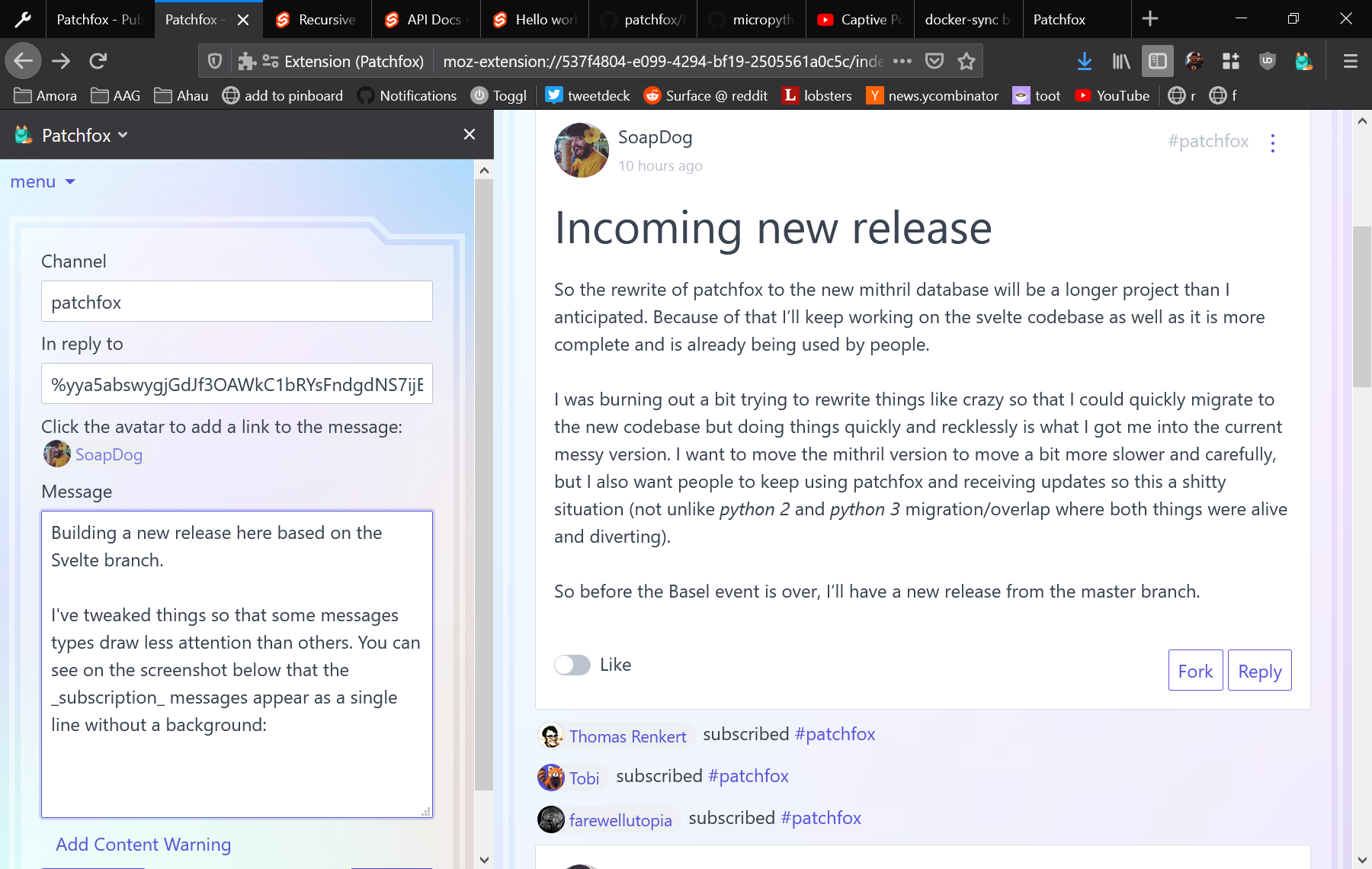This screenshot has height=869, width=1372.
Task: Open post options vertical dots menu
Action: click(1273, 143)
